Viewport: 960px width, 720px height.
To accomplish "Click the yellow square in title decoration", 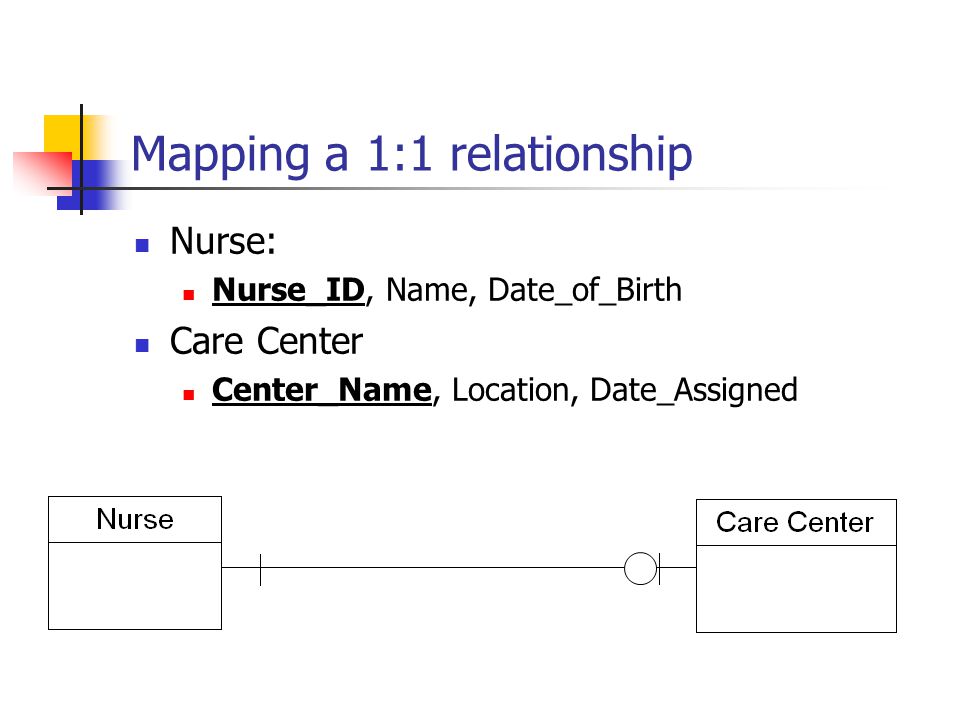I will tap(62, 134).
